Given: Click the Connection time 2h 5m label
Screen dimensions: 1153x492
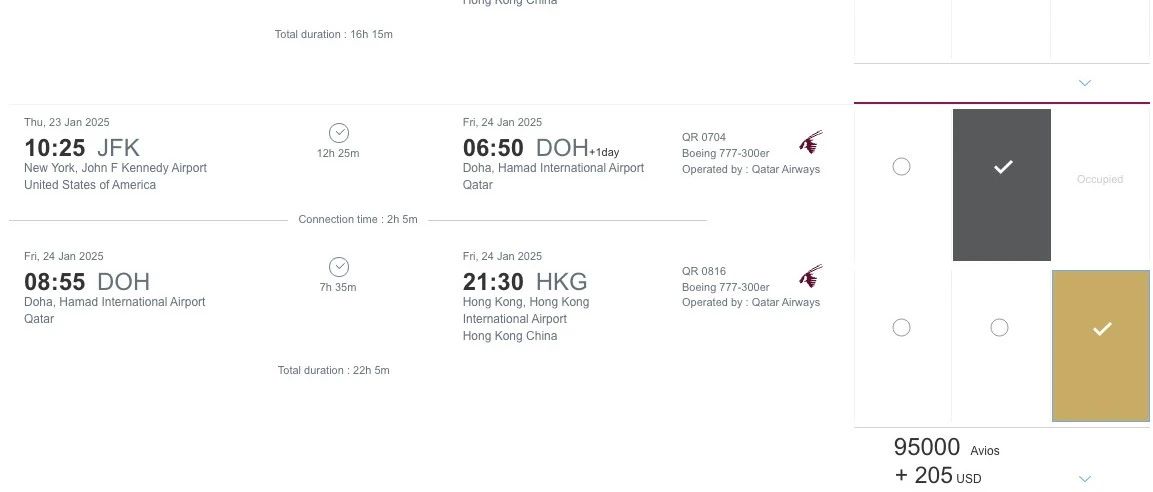Looking at the screenshot, I should pos(358,219).
